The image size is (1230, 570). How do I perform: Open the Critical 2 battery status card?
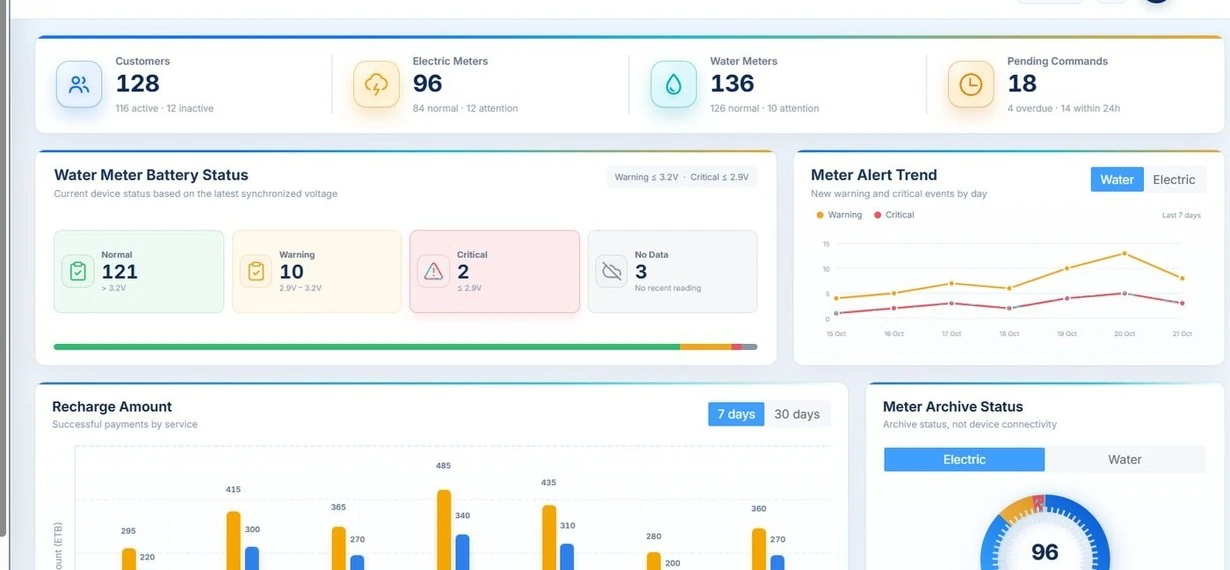[x=495, y=271]
